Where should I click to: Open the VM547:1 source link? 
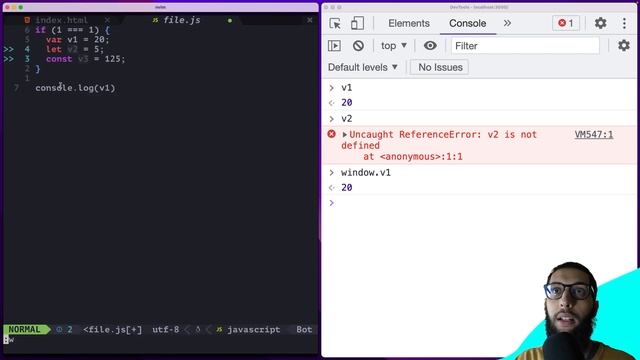[593, 134]
